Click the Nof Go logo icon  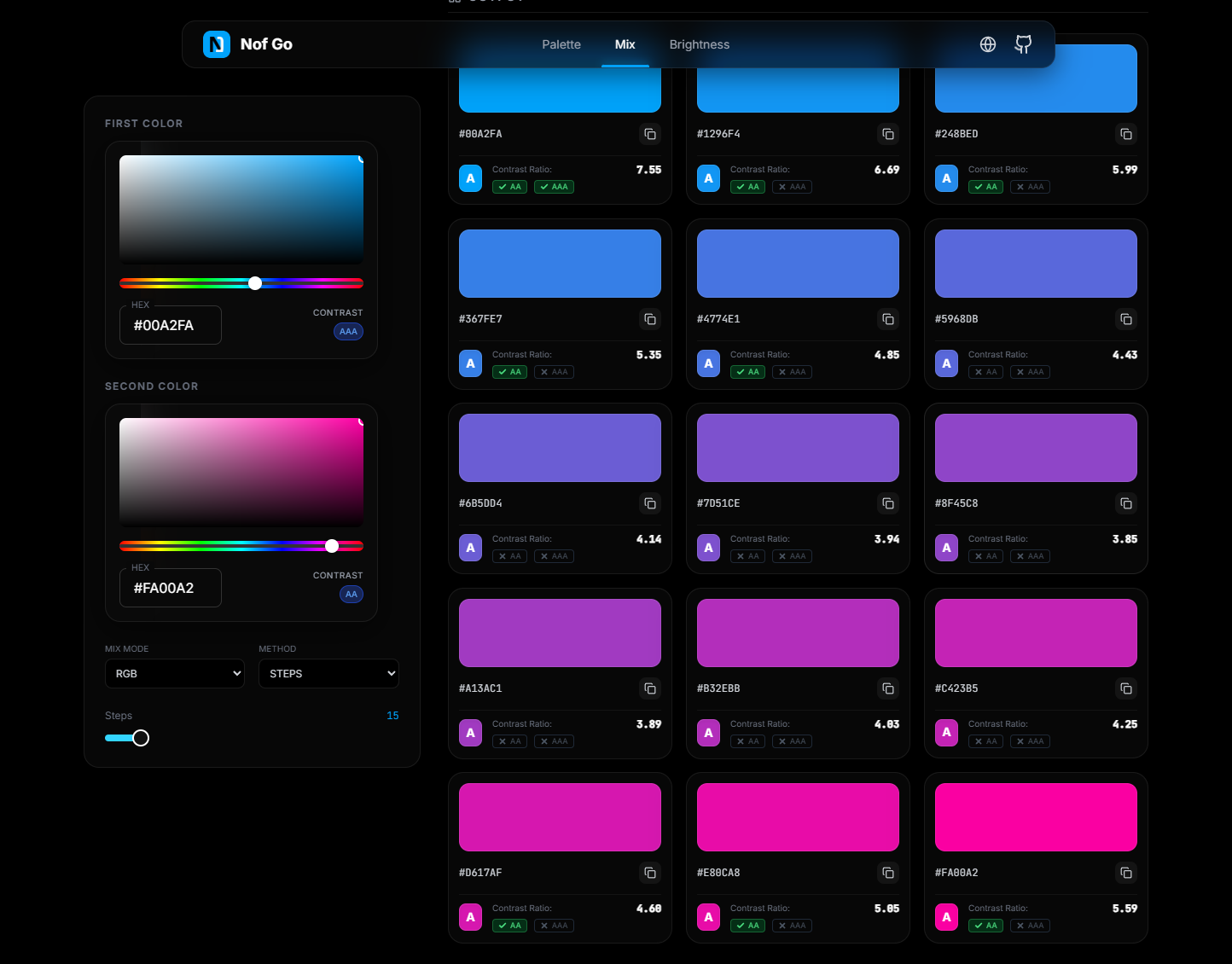(217, 44)
